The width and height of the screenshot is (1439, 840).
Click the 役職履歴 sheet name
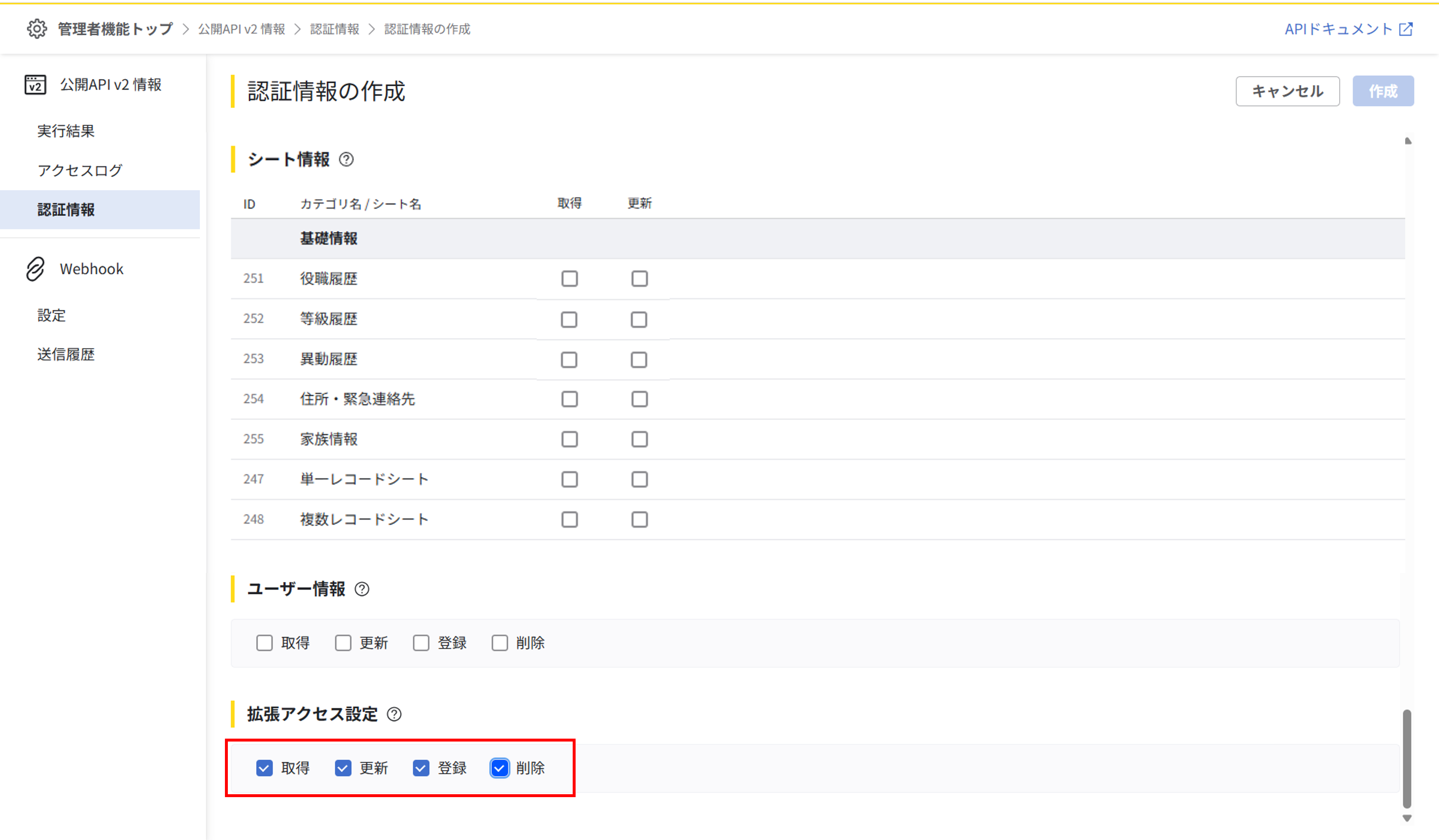coord(329,279)
